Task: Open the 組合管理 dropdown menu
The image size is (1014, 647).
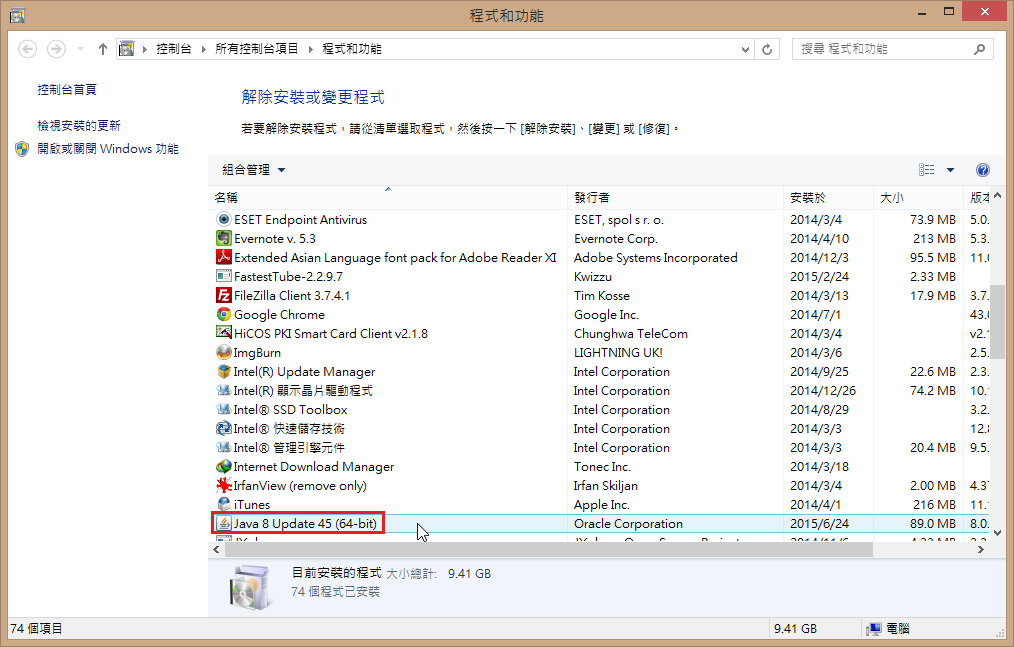Action: pyautogui.click(x=254, y=170)
